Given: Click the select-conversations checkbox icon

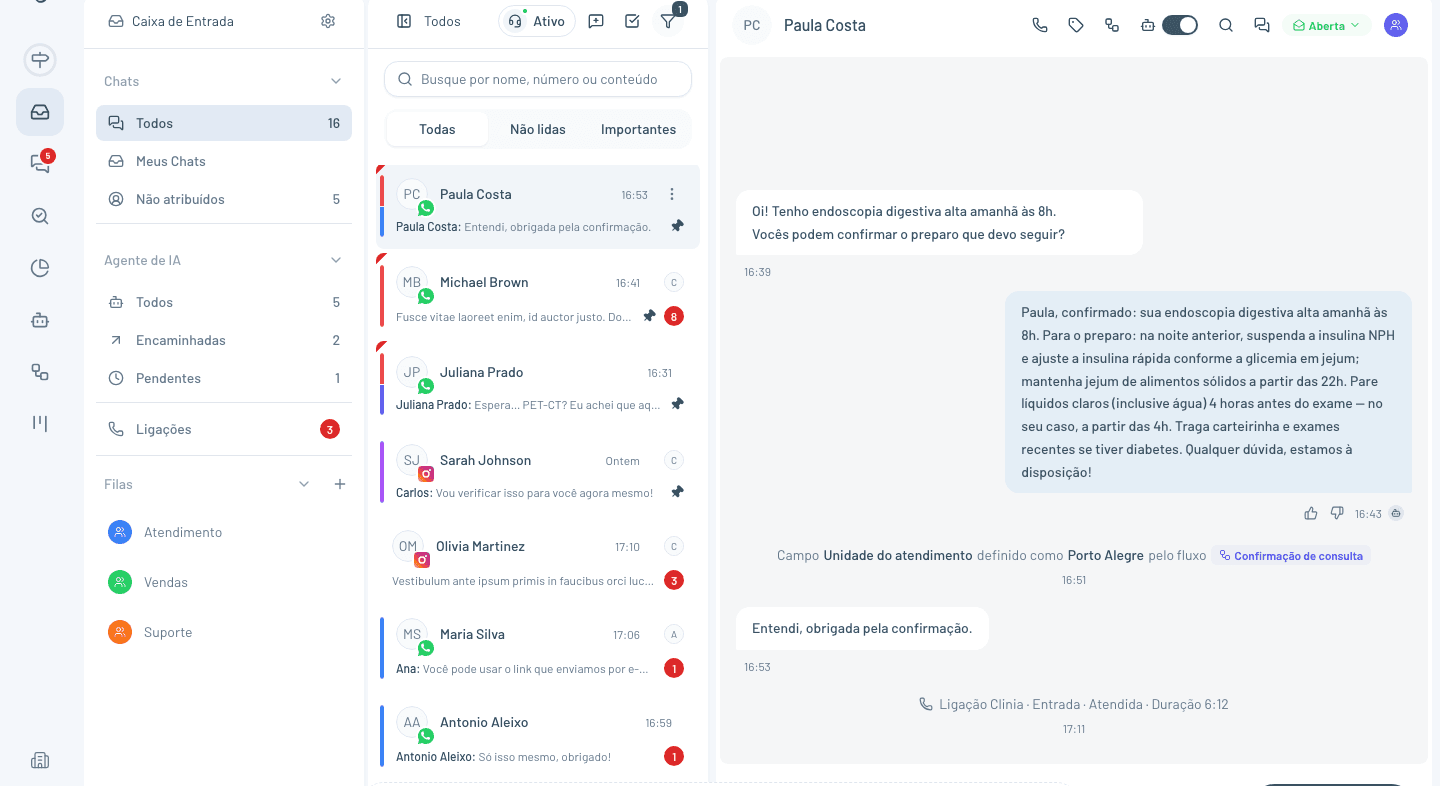Looking at the screenshot, I should pos(632,21).
